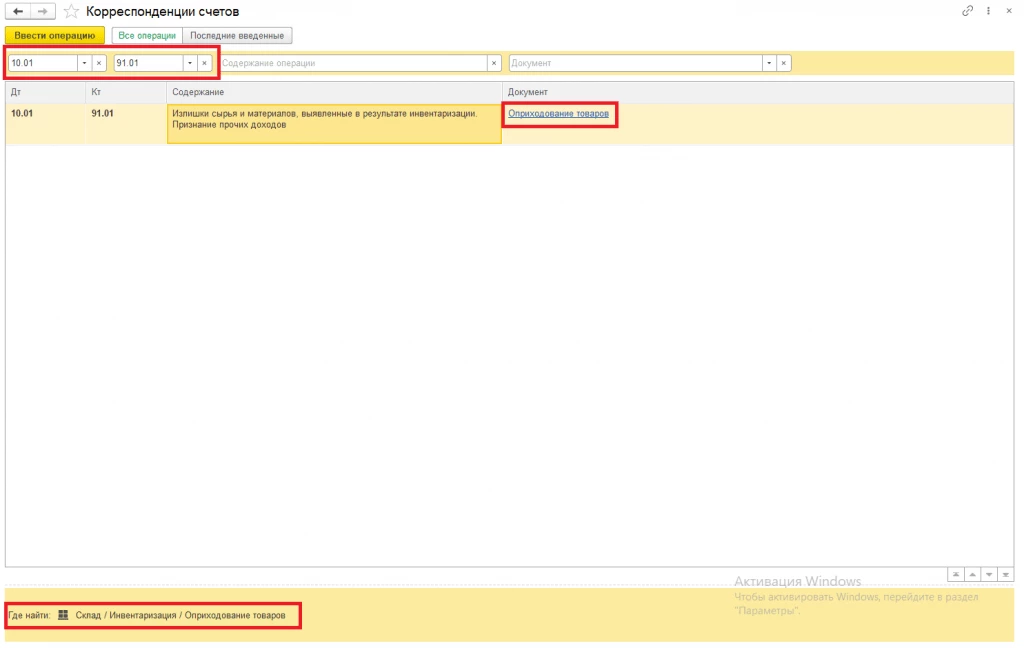This screenshot has width=1024, height=648.
Task: Expand the 10.01 debit account dropdown
Action: [84, 63]
